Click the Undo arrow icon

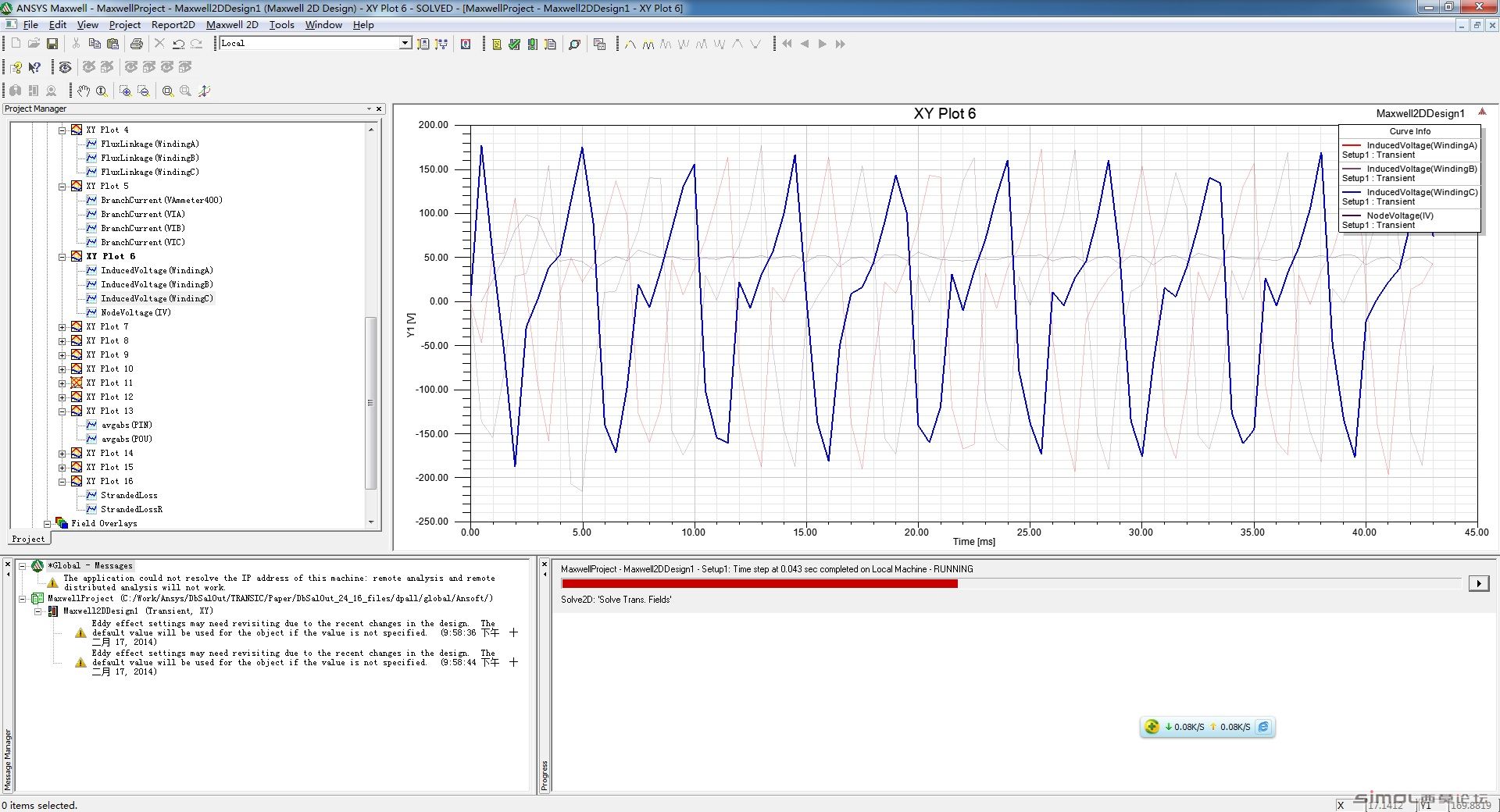pyautogui.click(x=178, y=44)
